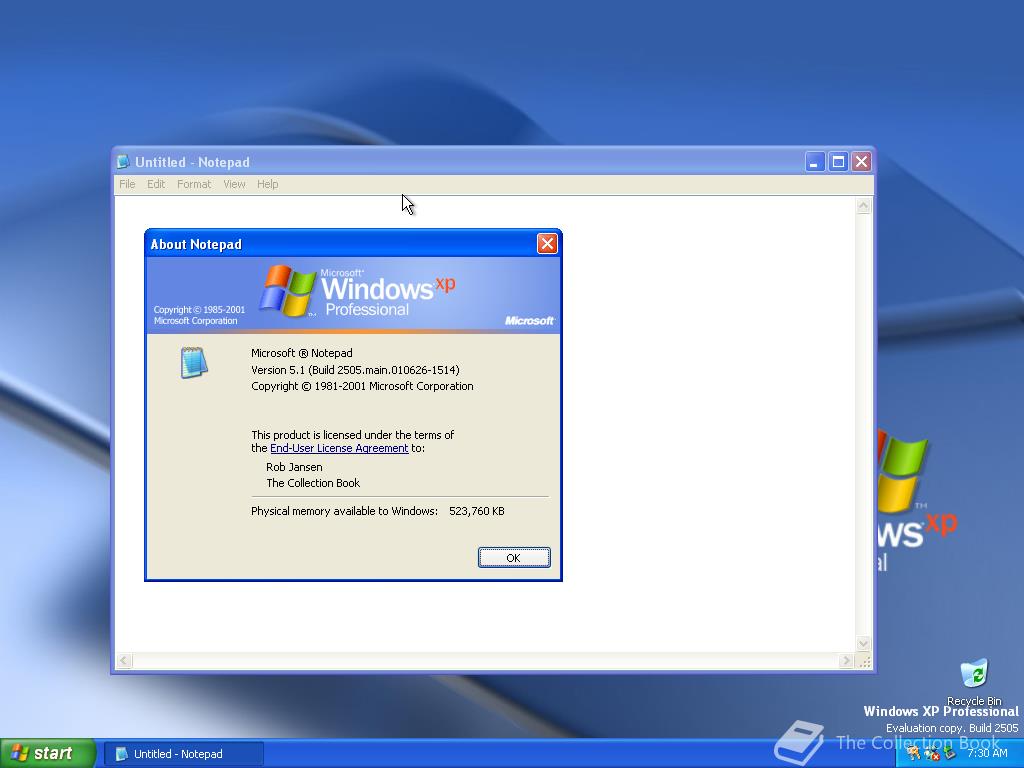
Task: Click the Notepad icon in About dialog
Action: 194,362
